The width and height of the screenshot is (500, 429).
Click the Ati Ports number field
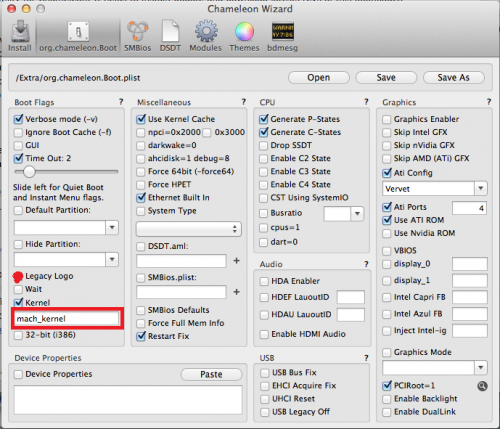click(x=469, y=208)
